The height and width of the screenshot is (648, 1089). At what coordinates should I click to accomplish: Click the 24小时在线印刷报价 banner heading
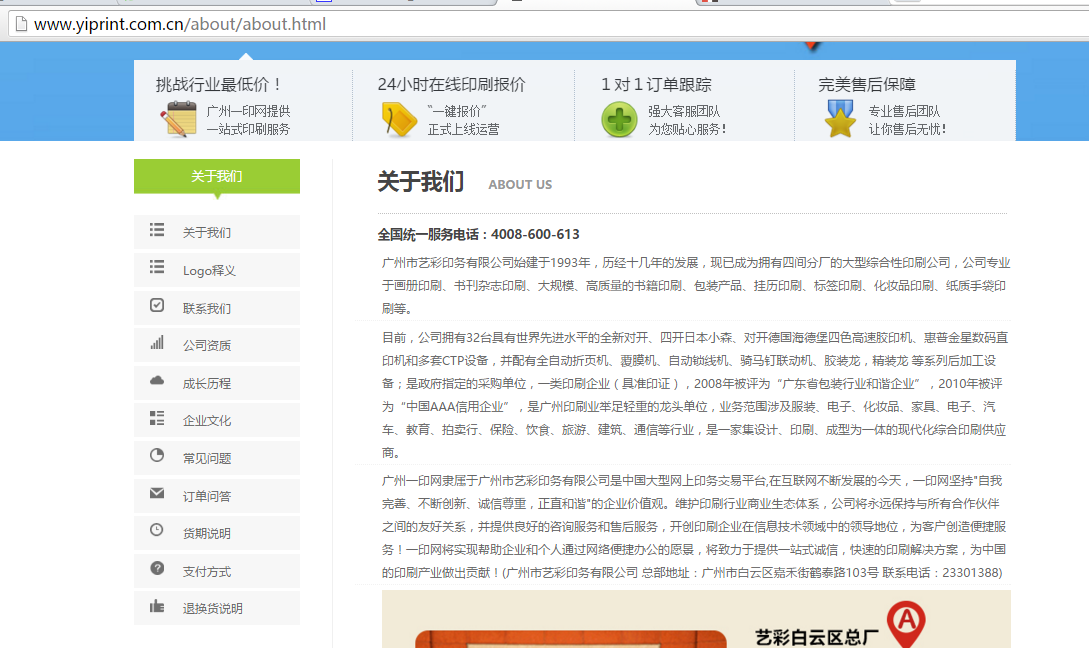pos(451,85)
